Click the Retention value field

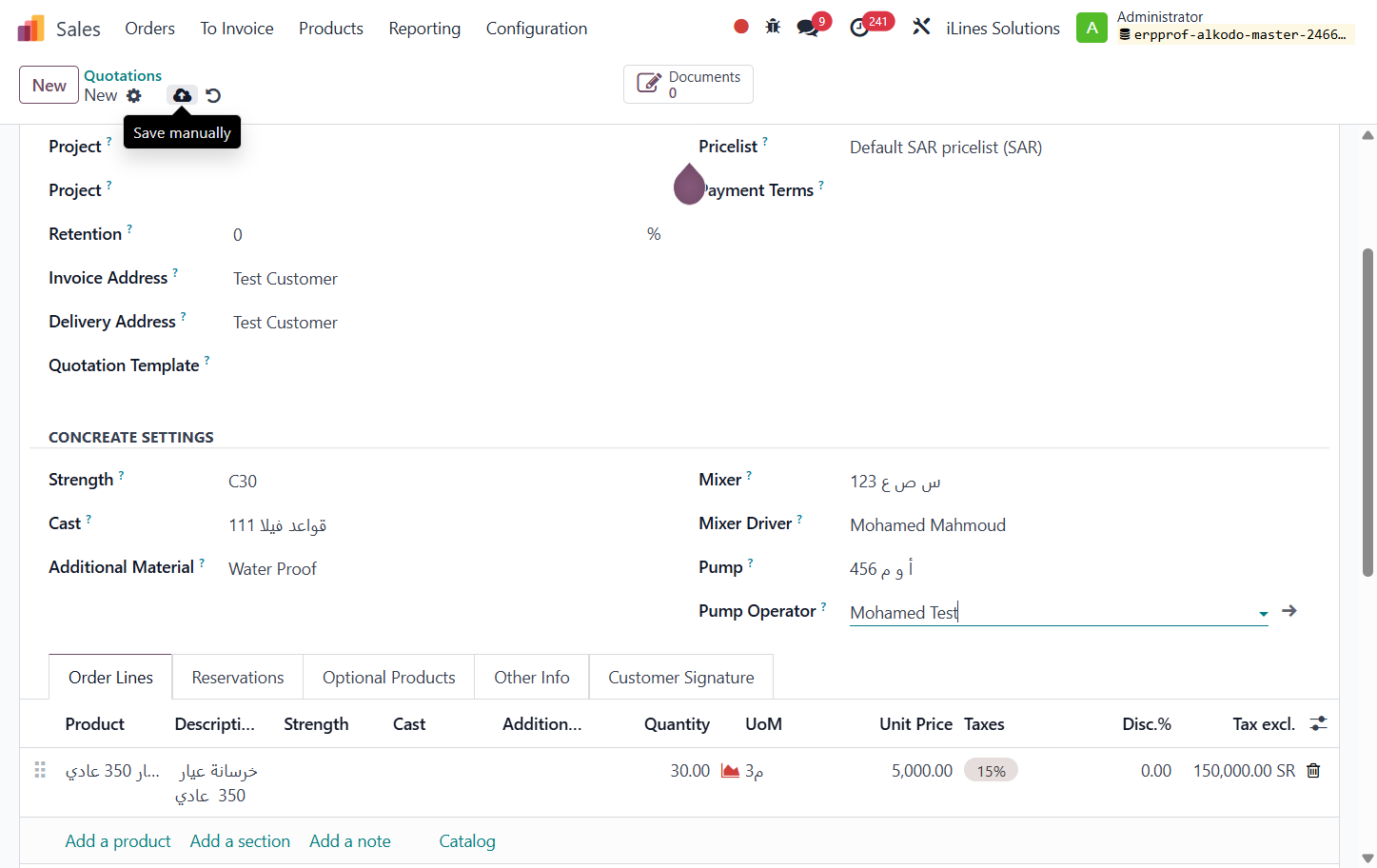(x=438, y=235)
